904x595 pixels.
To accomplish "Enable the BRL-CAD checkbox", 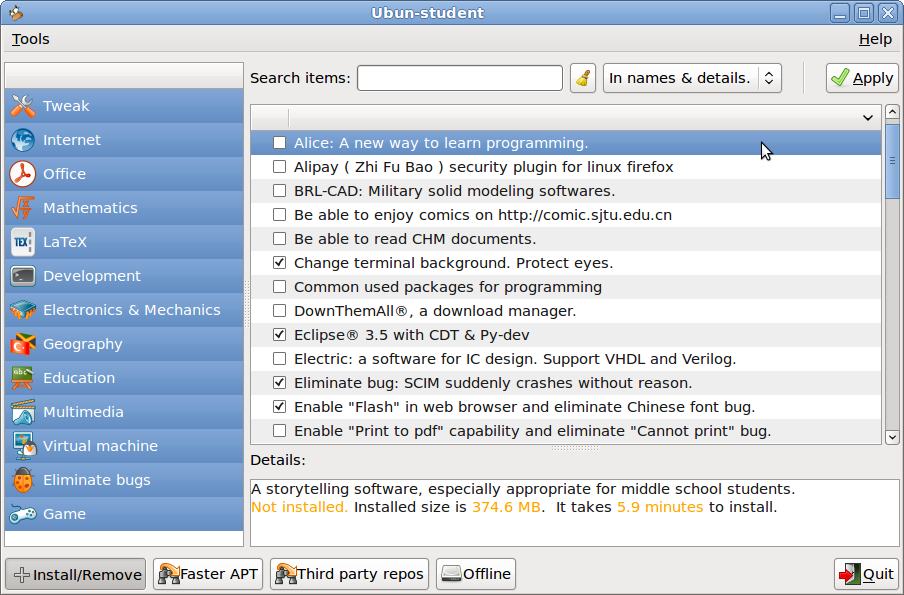I will click(279, 191).
